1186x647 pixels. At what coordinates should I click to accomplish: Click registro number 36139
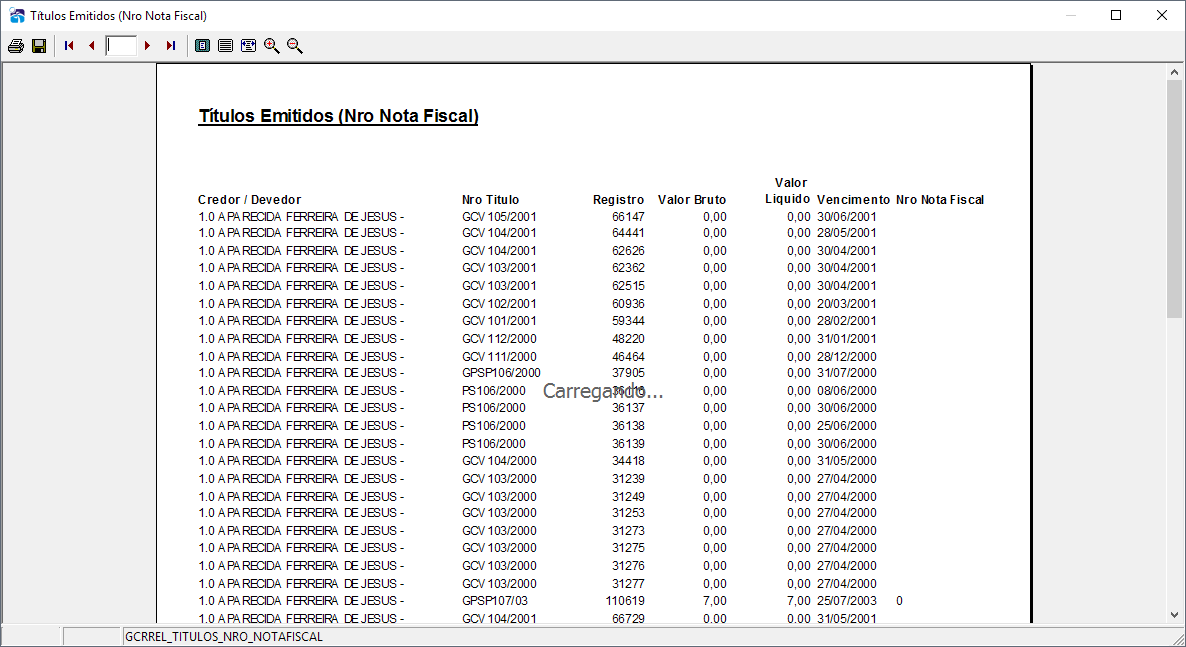(628, 443)
